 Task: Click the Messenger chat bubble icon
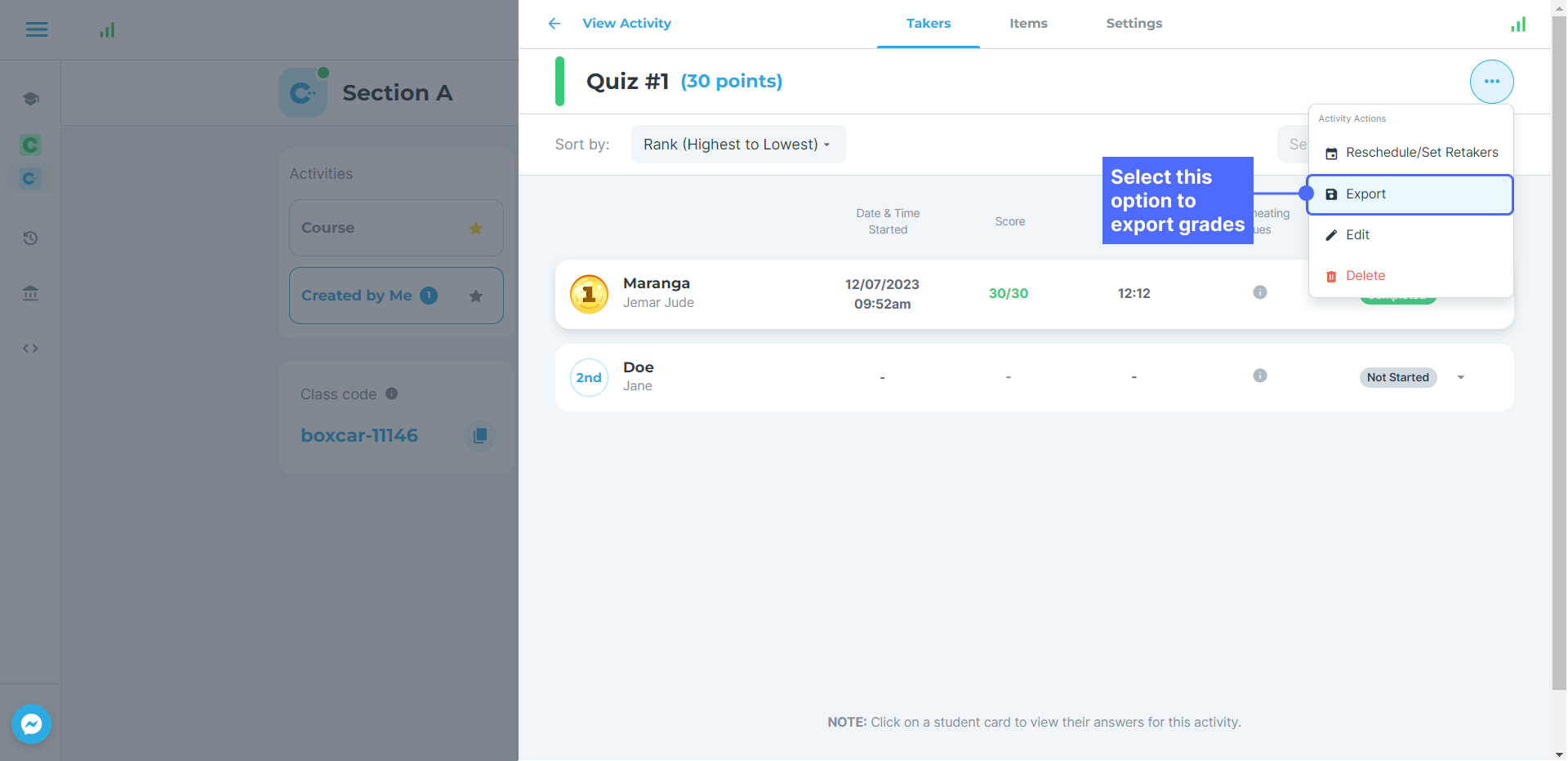(32, 723)
